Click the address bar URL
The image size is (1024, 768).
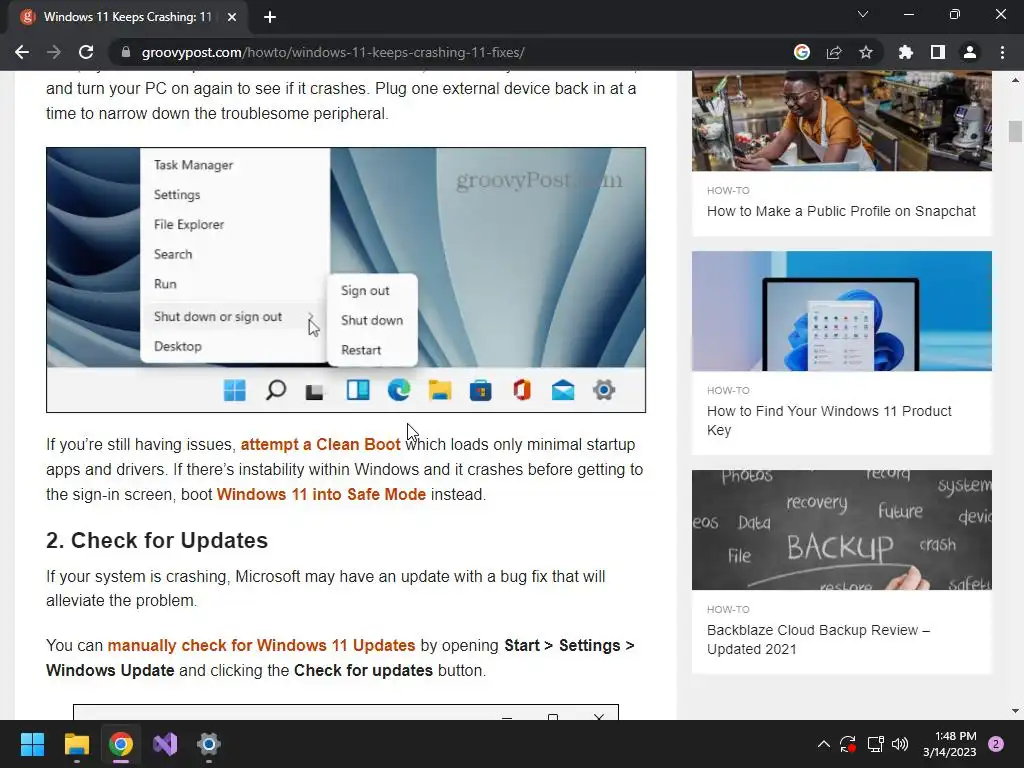(x=333, y=52)
